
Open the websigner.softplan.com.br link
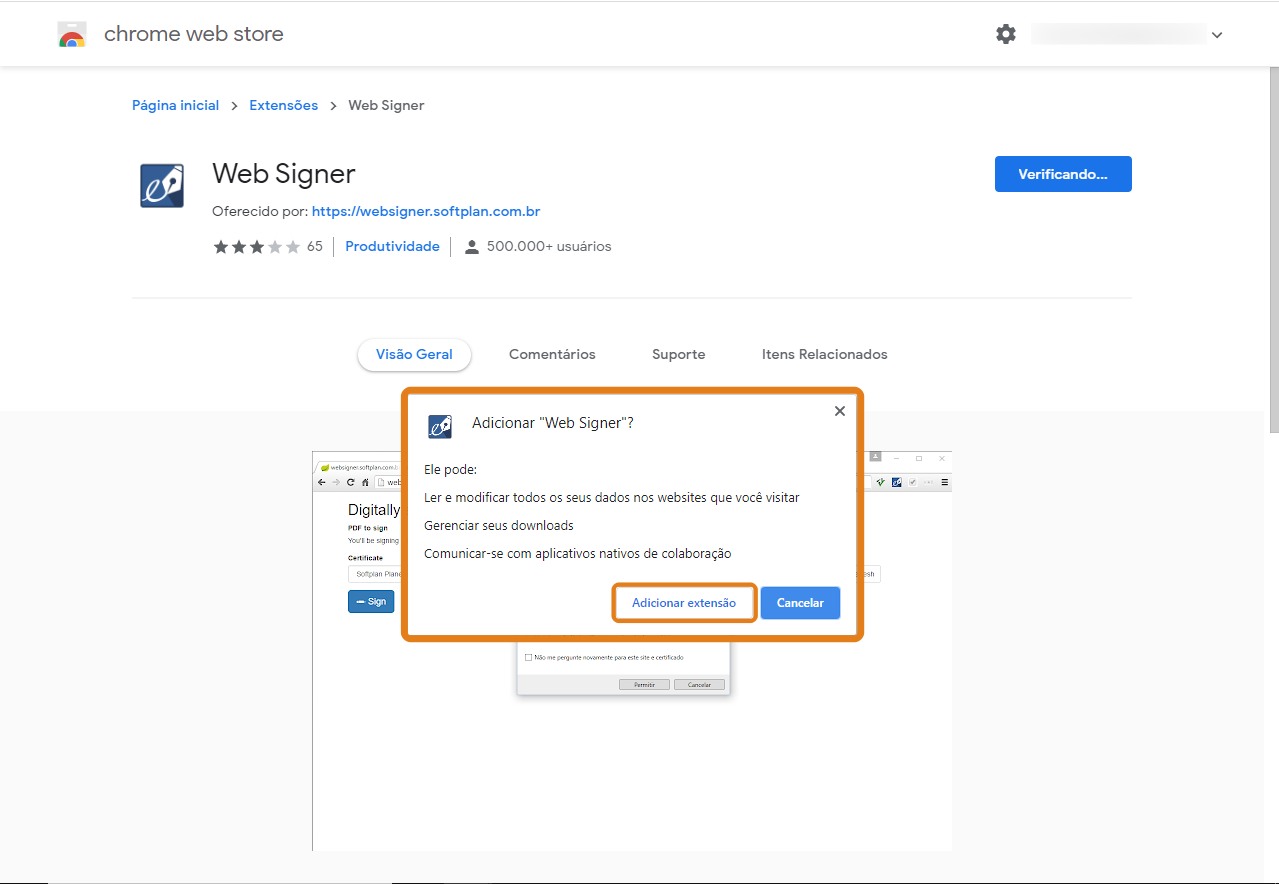(x=426, y=211)
